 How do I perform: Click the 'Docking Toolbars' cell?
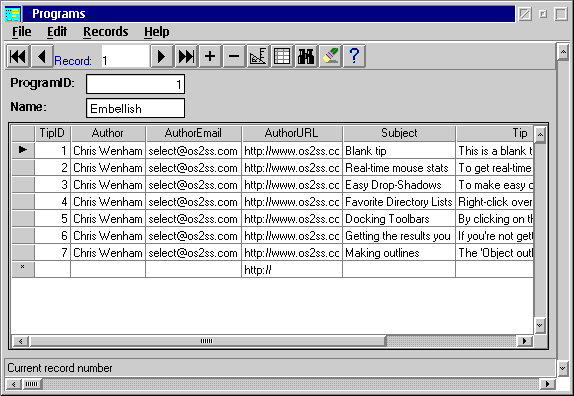click(399, 219)
